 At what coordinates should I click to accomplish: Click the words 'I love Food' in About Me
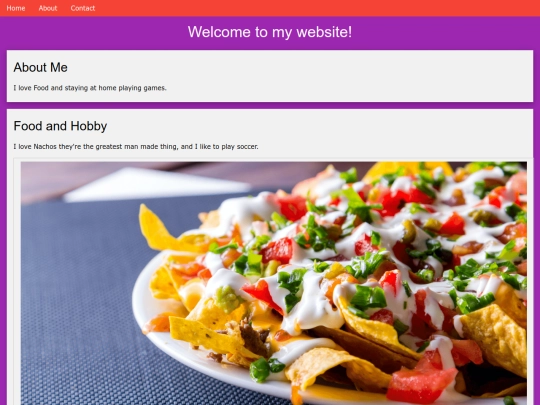coord(31,88)
